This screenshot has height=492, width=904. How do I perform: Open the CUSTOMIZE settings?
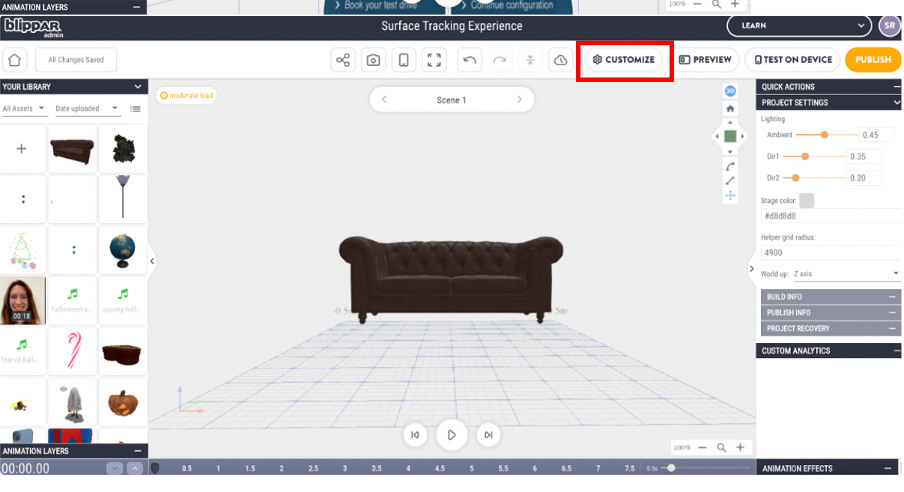point(624,60)
